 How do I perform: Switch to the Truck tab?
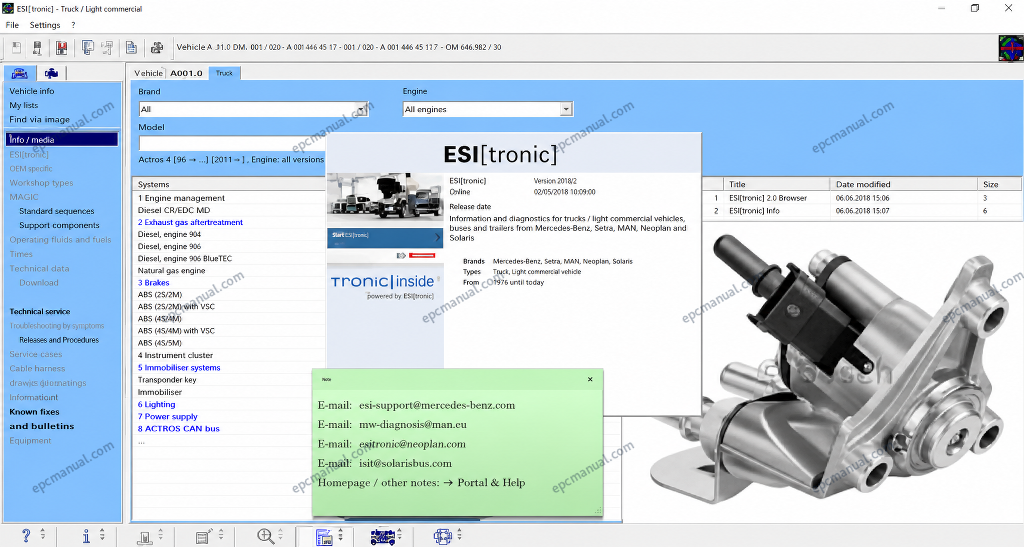click(225, 73)
